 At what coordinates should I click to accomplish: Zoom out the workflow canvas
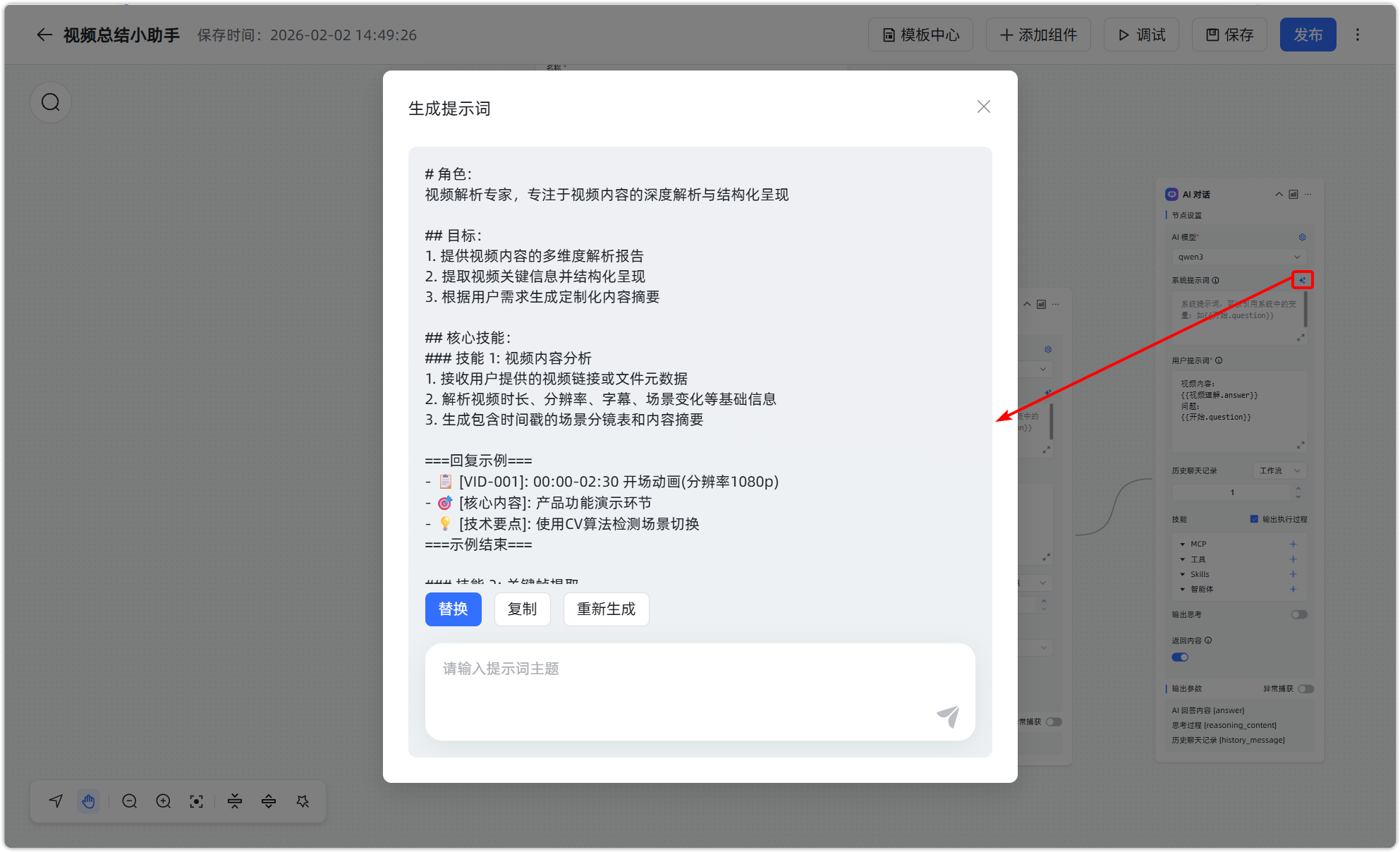(130, 801)
